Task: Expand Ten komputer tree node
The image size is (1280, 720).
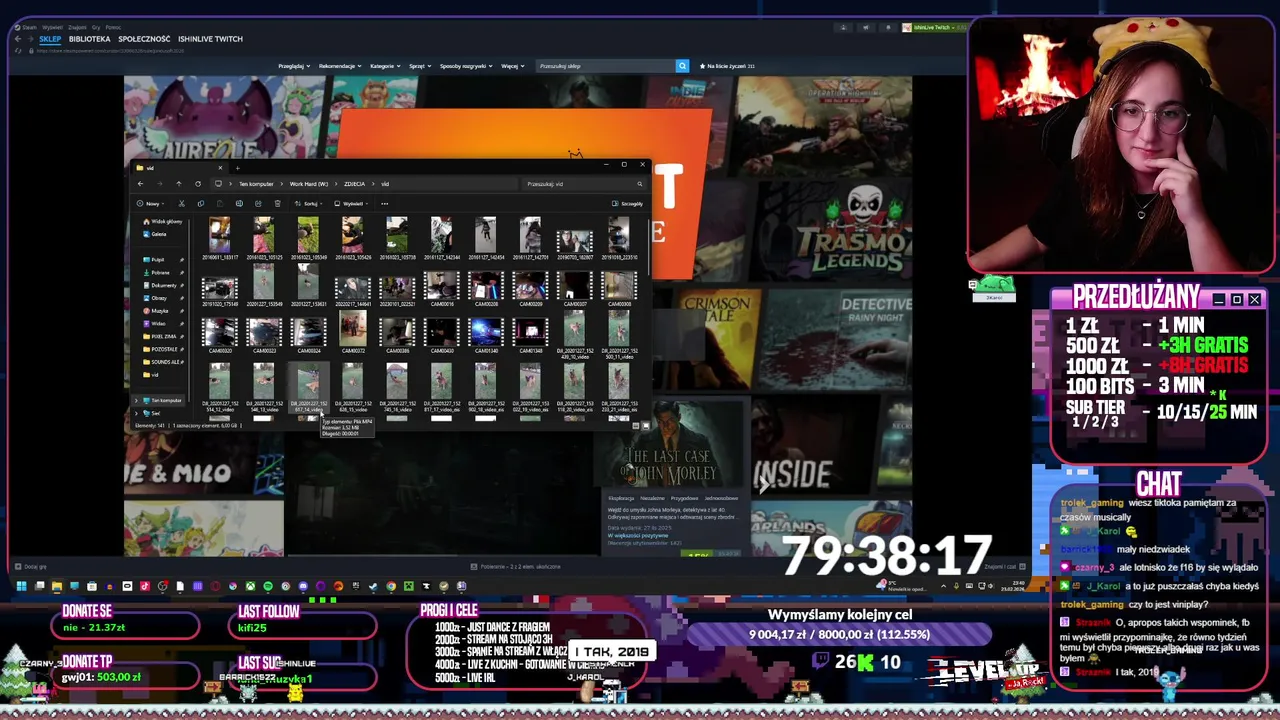Action: click(x=137, y=401)
